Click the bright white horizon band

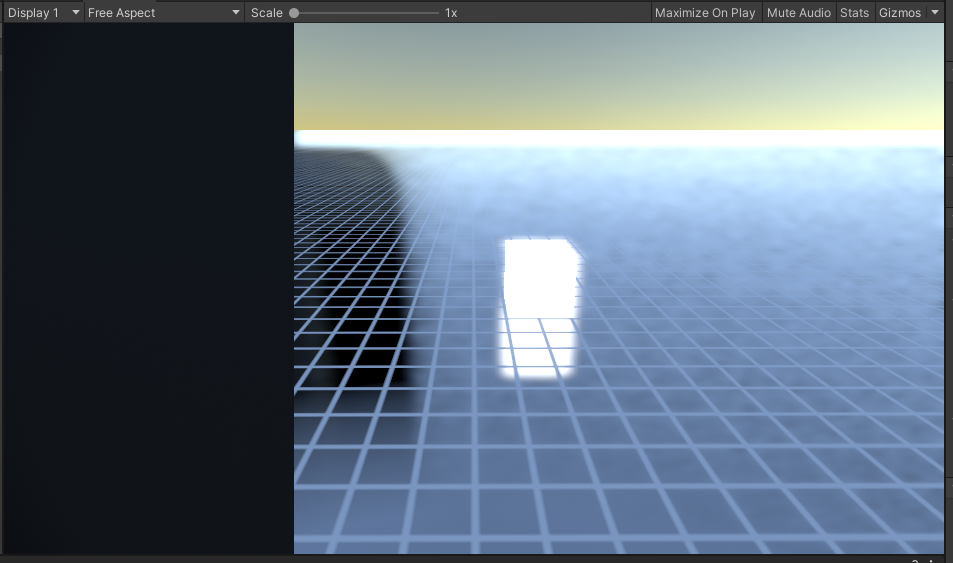(618, 138)
